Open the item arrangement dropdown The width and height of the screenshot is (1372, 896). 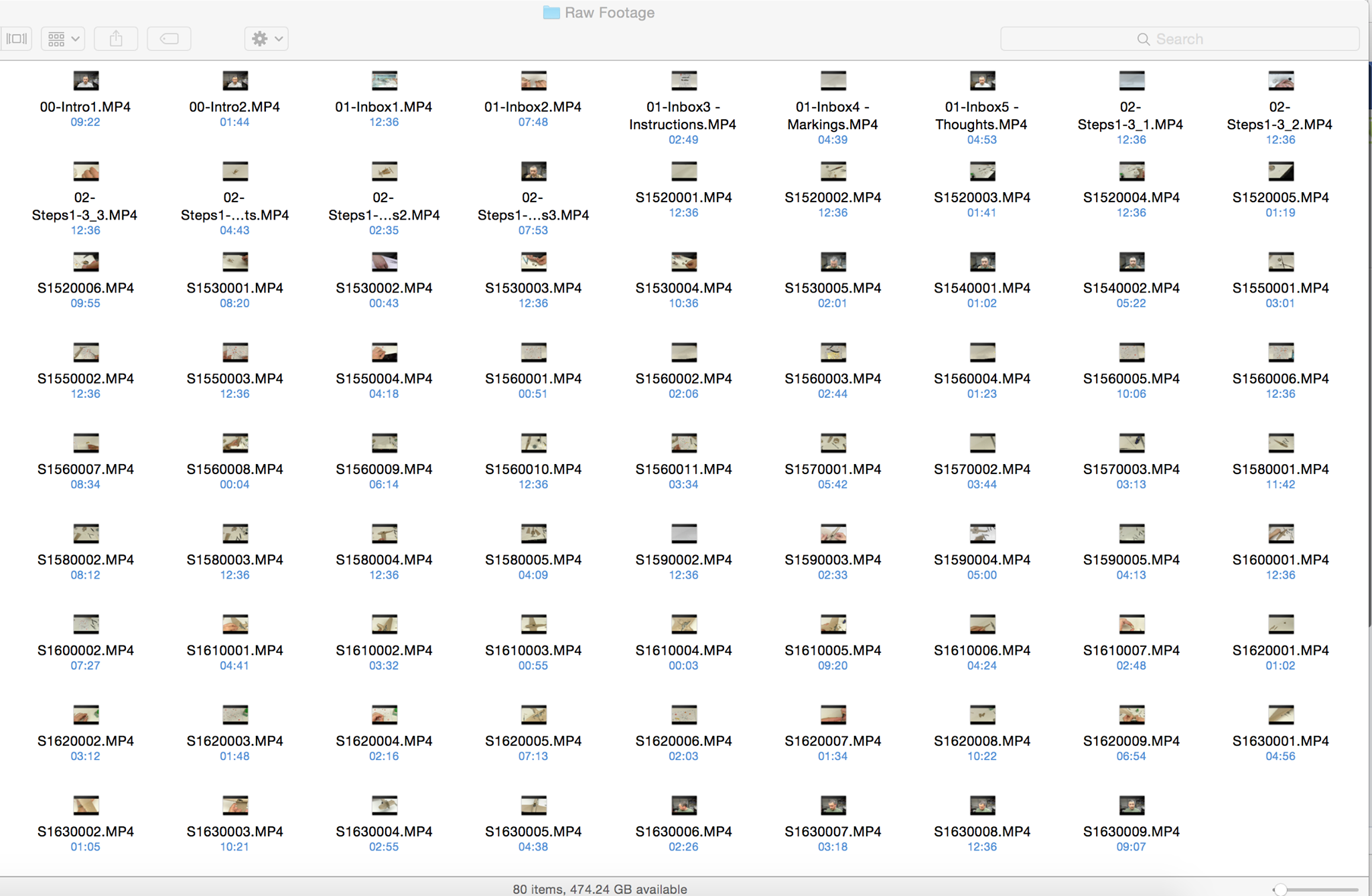[64, 39]
